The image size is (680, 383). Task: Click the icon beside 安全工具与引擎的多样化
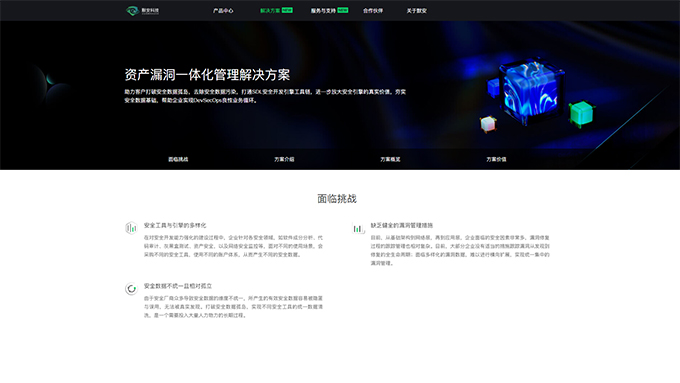[x=131, y=228]
